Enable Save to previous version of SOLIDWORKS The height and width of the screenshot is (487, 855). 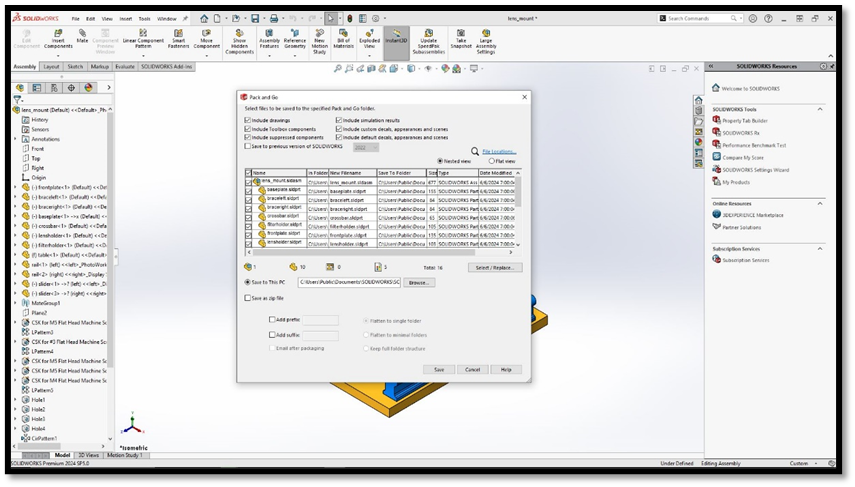pyautogui.click(x=248, y=146)
